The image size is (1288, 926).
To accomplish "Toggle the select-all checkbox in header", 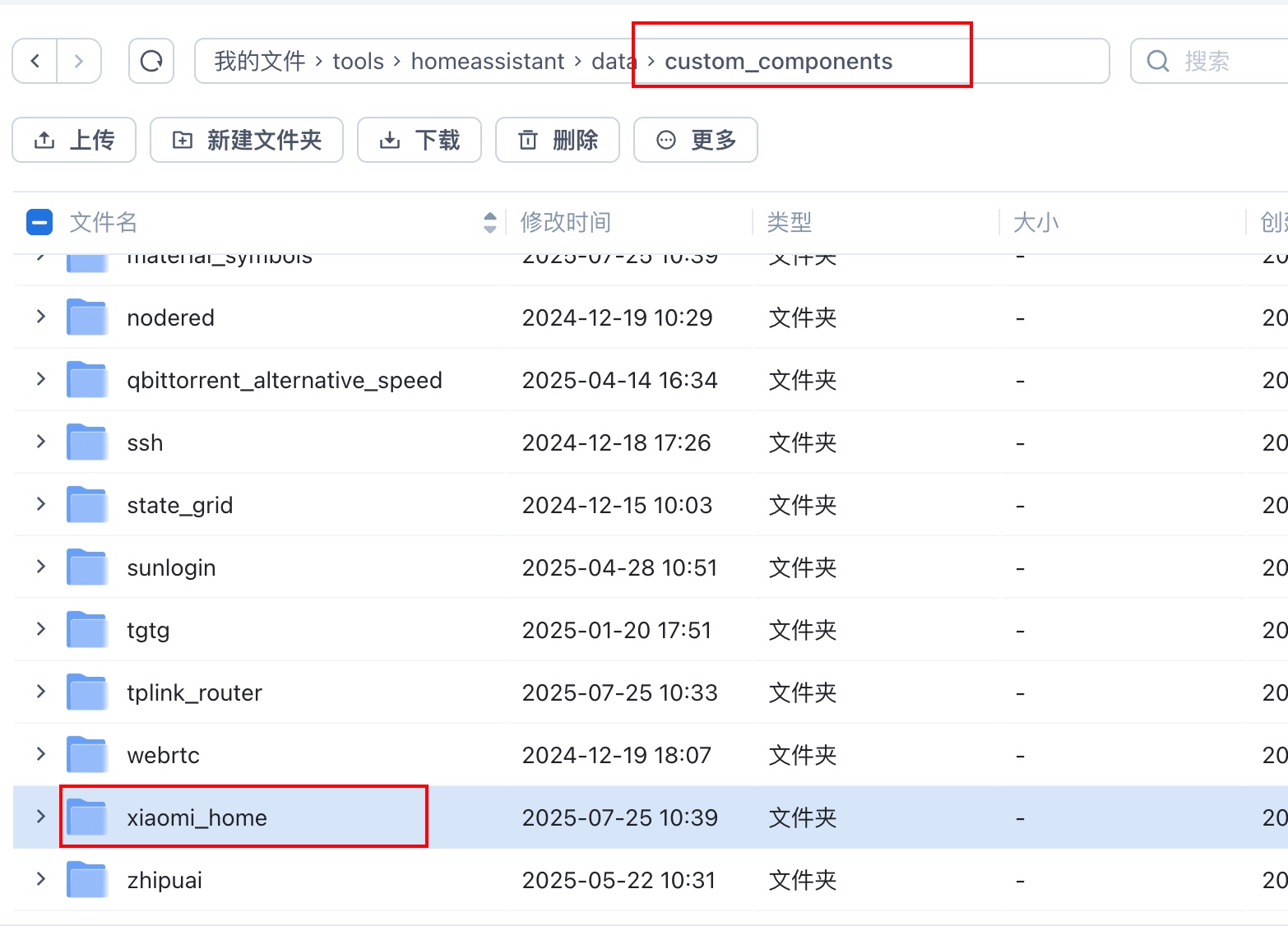I will [39, 222].
